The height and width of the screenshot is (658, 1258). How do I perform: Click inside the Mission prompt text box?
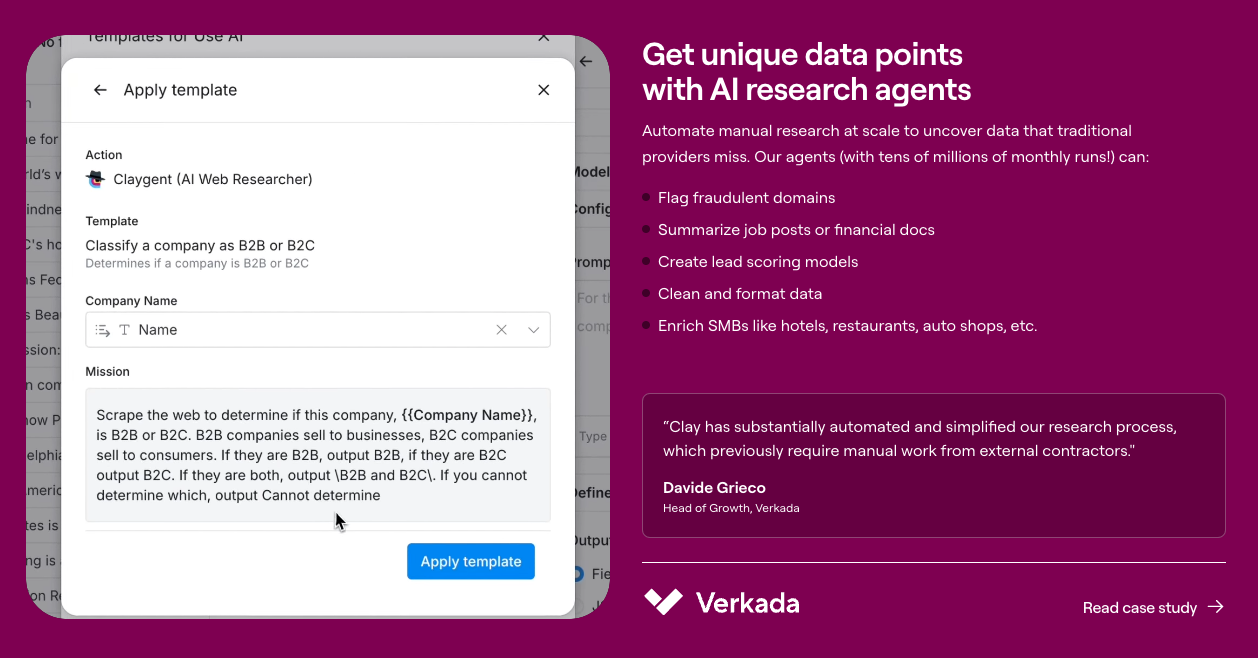317,455
